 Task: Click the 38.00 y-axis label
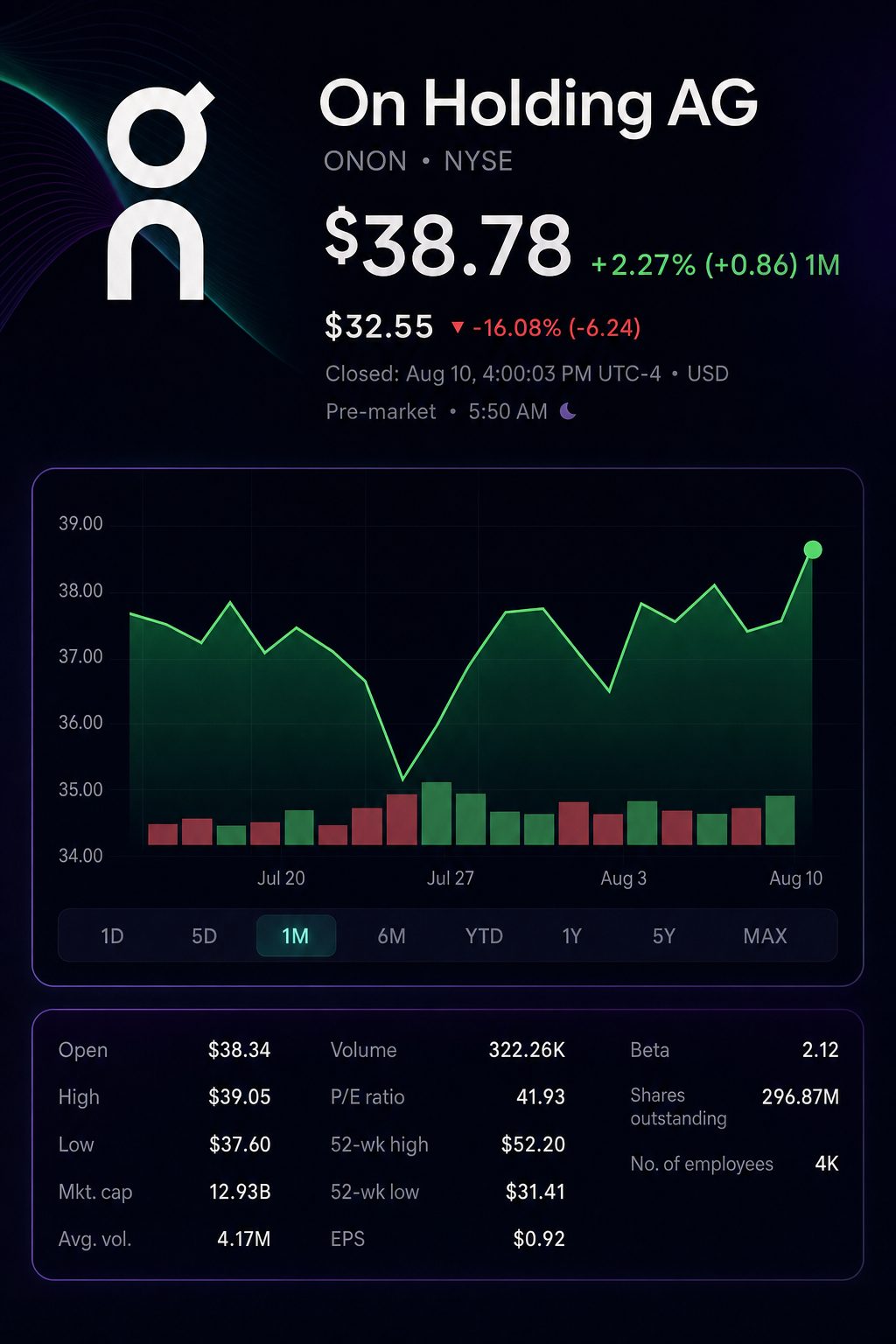click(80, 591)
